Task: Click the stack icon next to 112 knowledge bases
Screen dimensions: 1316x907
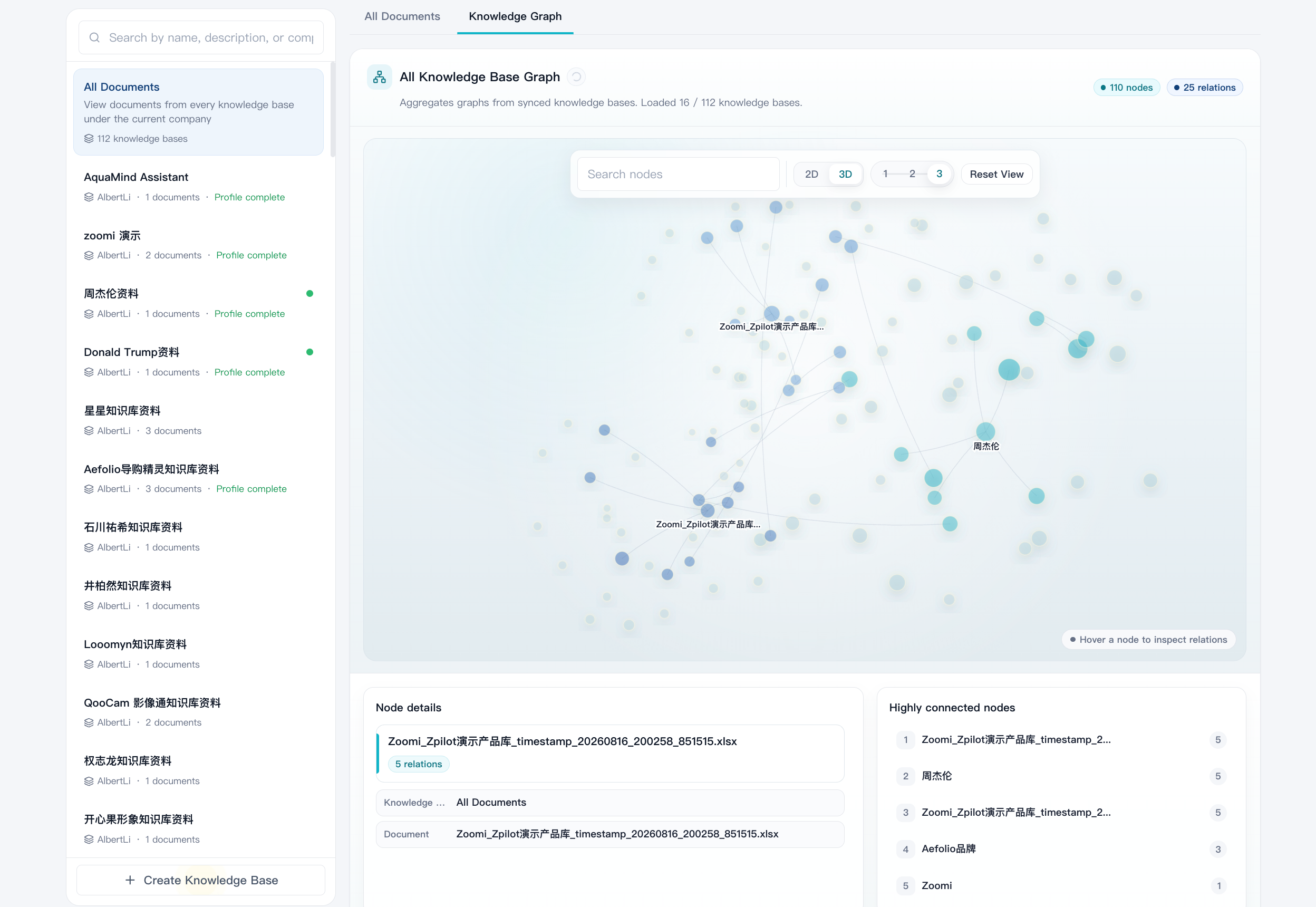Action: (89, 139)
